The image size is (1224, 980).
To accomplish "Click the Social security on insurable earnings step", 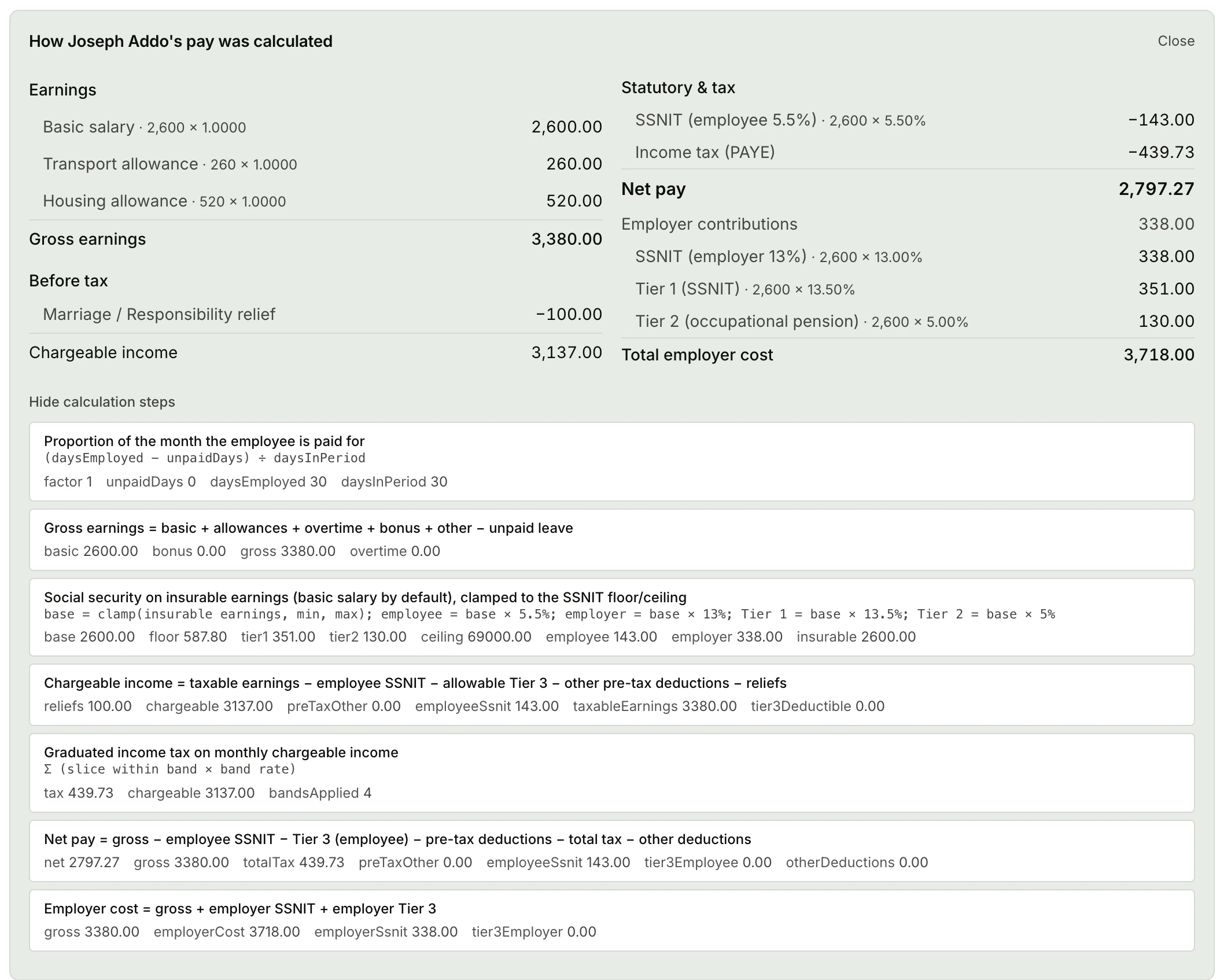I will click(612, 617).
